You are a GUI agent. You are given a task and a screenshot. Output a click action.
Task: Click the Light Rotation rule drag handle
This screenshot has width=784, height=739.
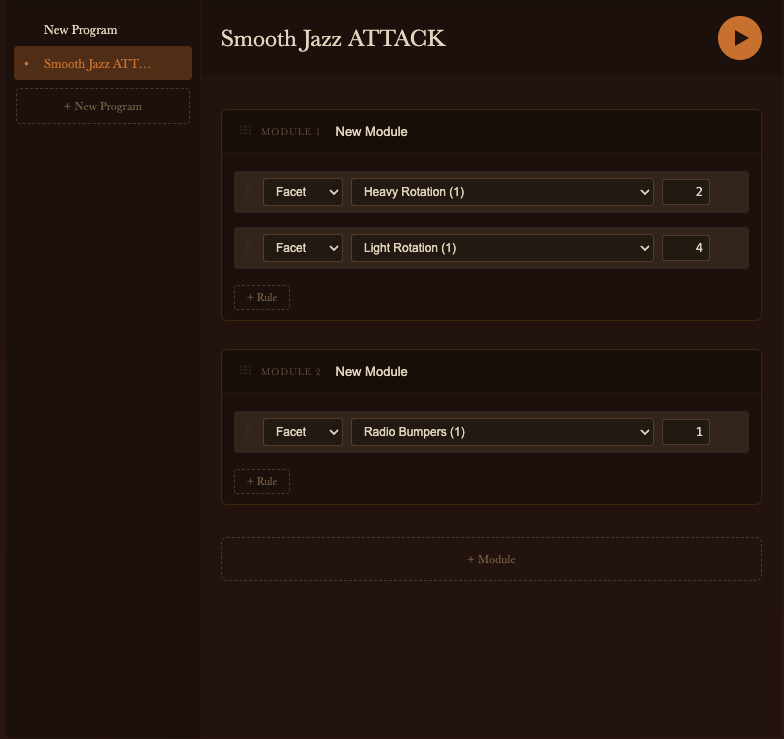[x=248, y=248]
